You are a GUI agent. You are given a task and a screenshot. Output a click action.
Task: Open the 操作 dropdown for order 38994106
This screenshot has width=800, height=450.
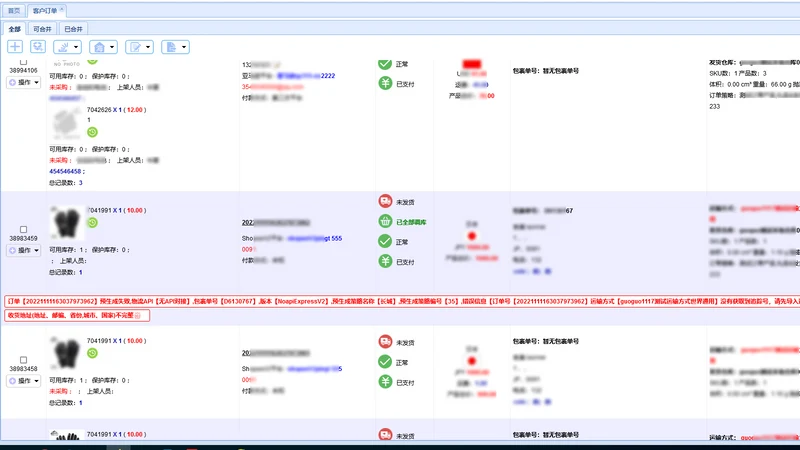click(x=23, y=82)
